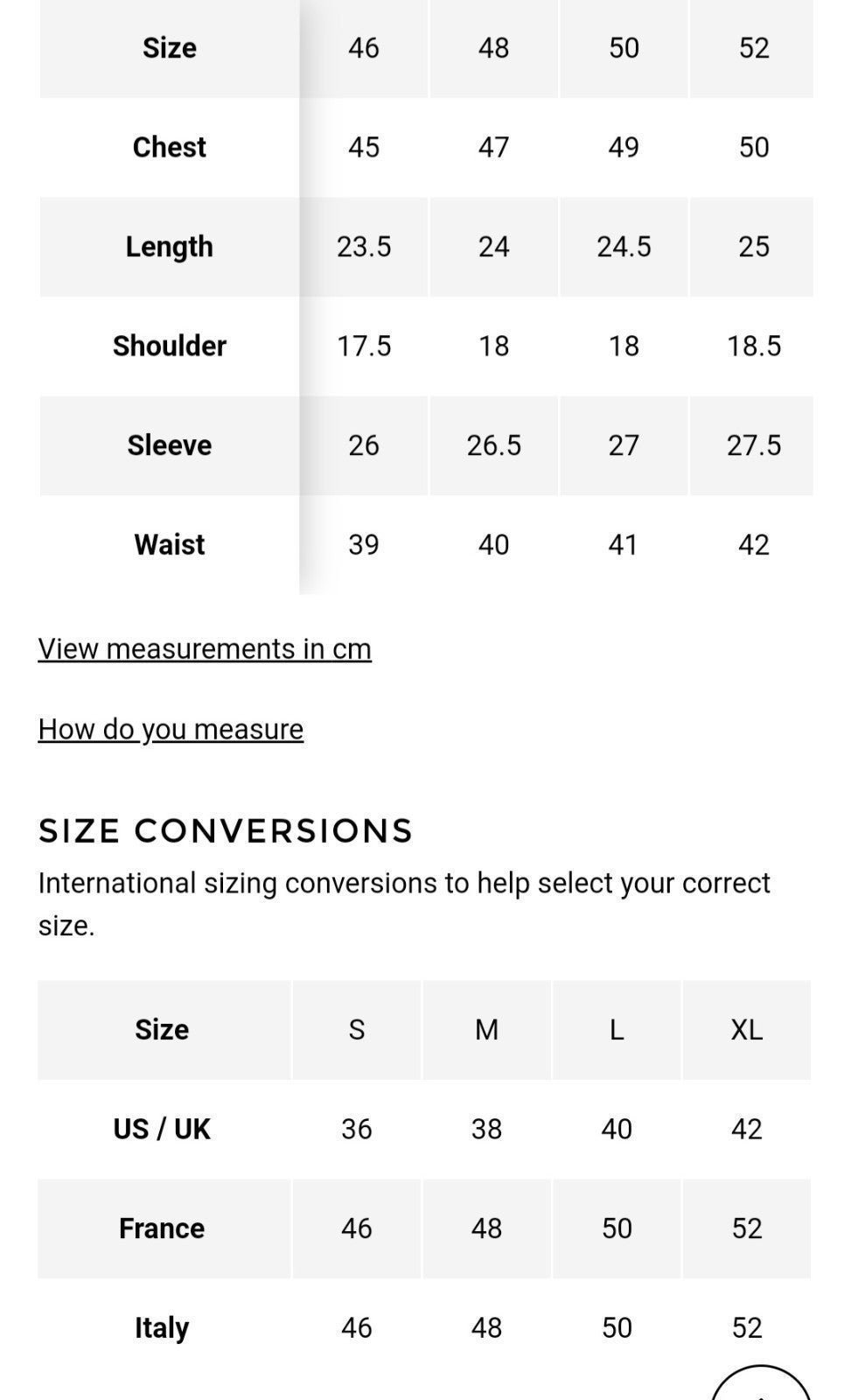This screenshot has height=1400, width=851.
Task: Click the Italy row label
Action: click(162, 1328)
